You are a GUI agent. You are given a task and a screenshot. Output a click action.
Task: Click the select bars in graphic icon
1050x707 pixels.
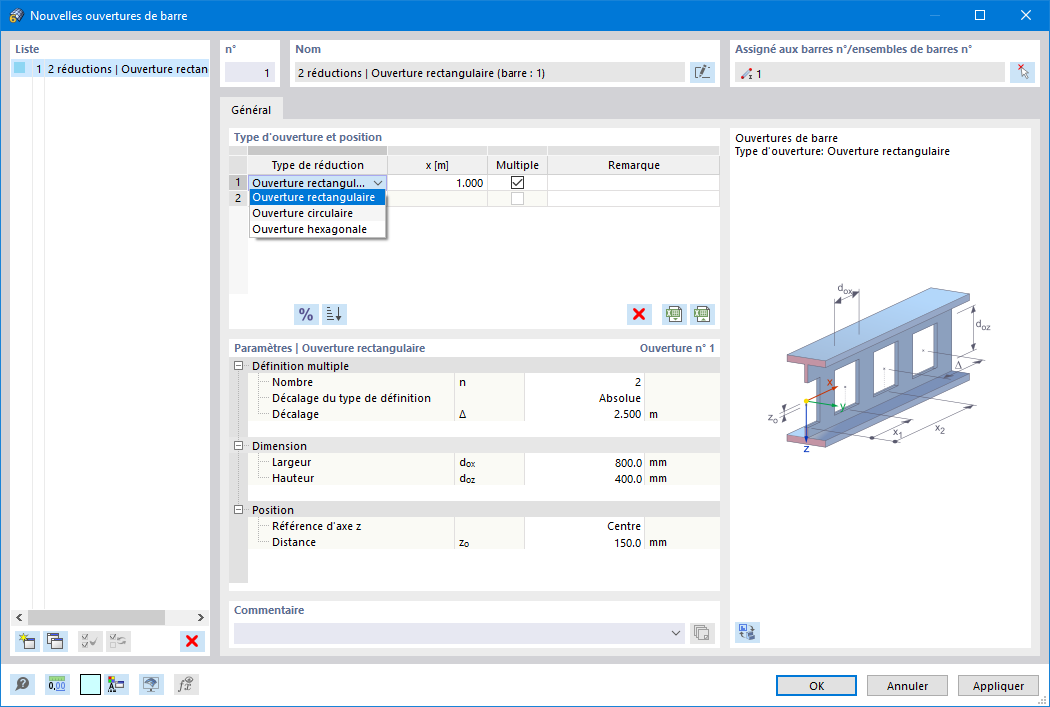[1022, 72]
